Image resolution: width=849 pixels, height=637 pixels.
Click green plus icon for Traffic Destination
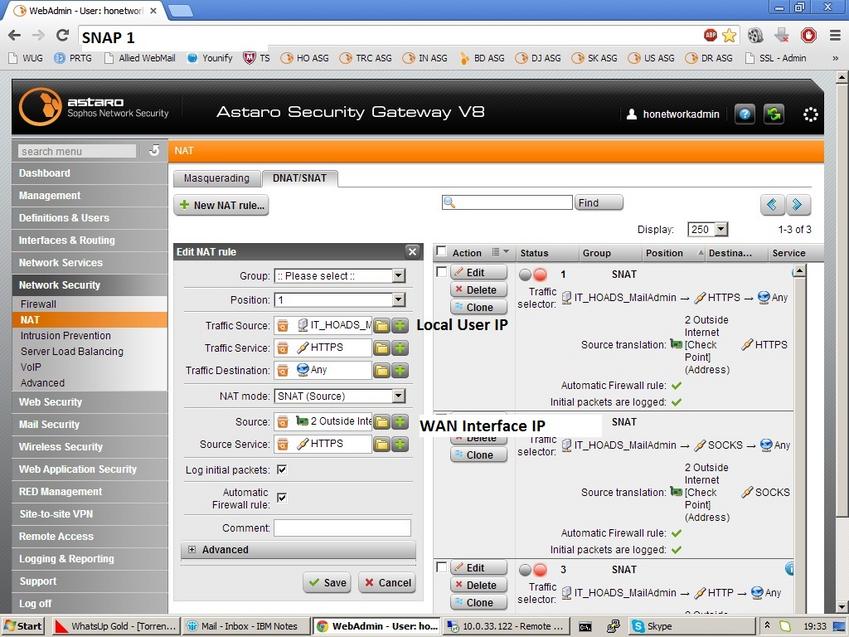click(x=400, y=370)
